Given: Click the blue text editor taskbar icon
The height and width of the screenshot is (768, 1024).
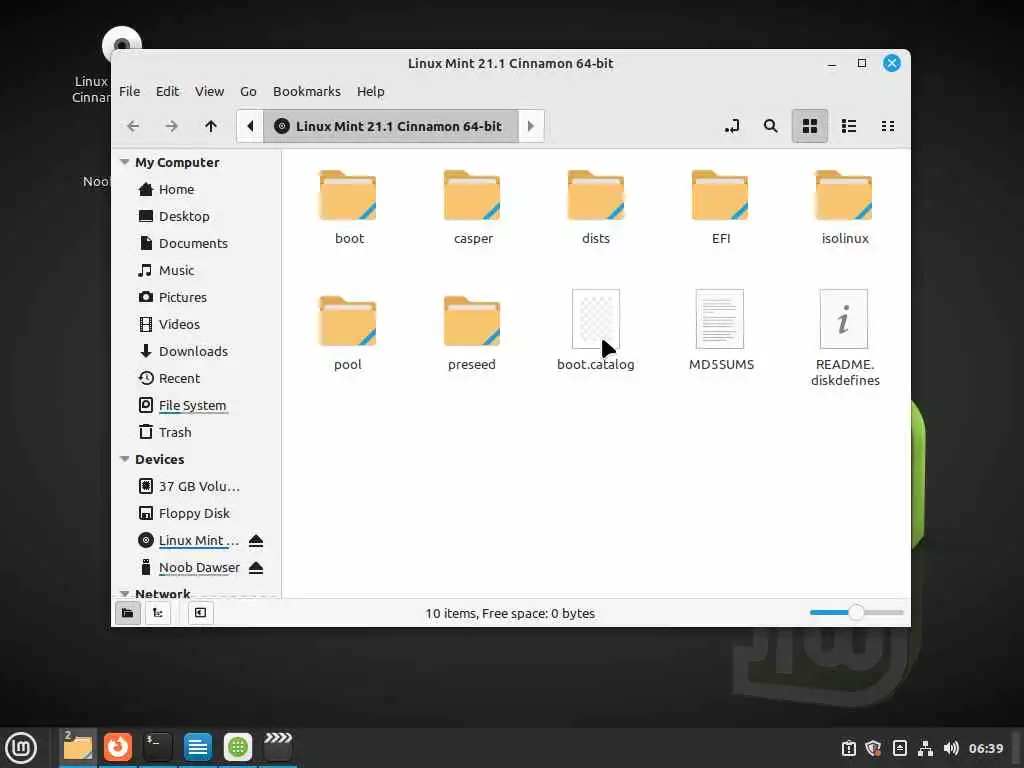Looking at the screenshot, I should (x=198, y=747).
